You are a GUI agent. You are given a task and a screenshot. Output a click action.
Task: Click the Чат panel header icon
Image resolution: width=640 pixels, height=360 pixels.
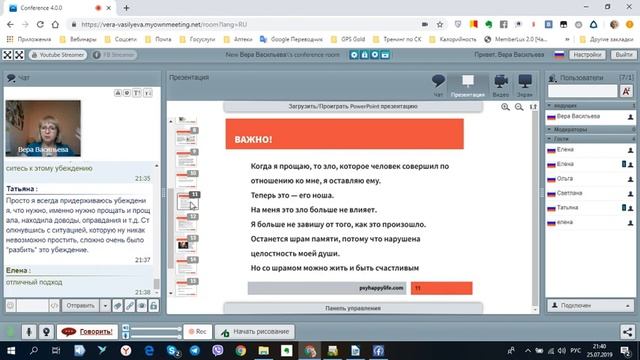click(11, 78)
